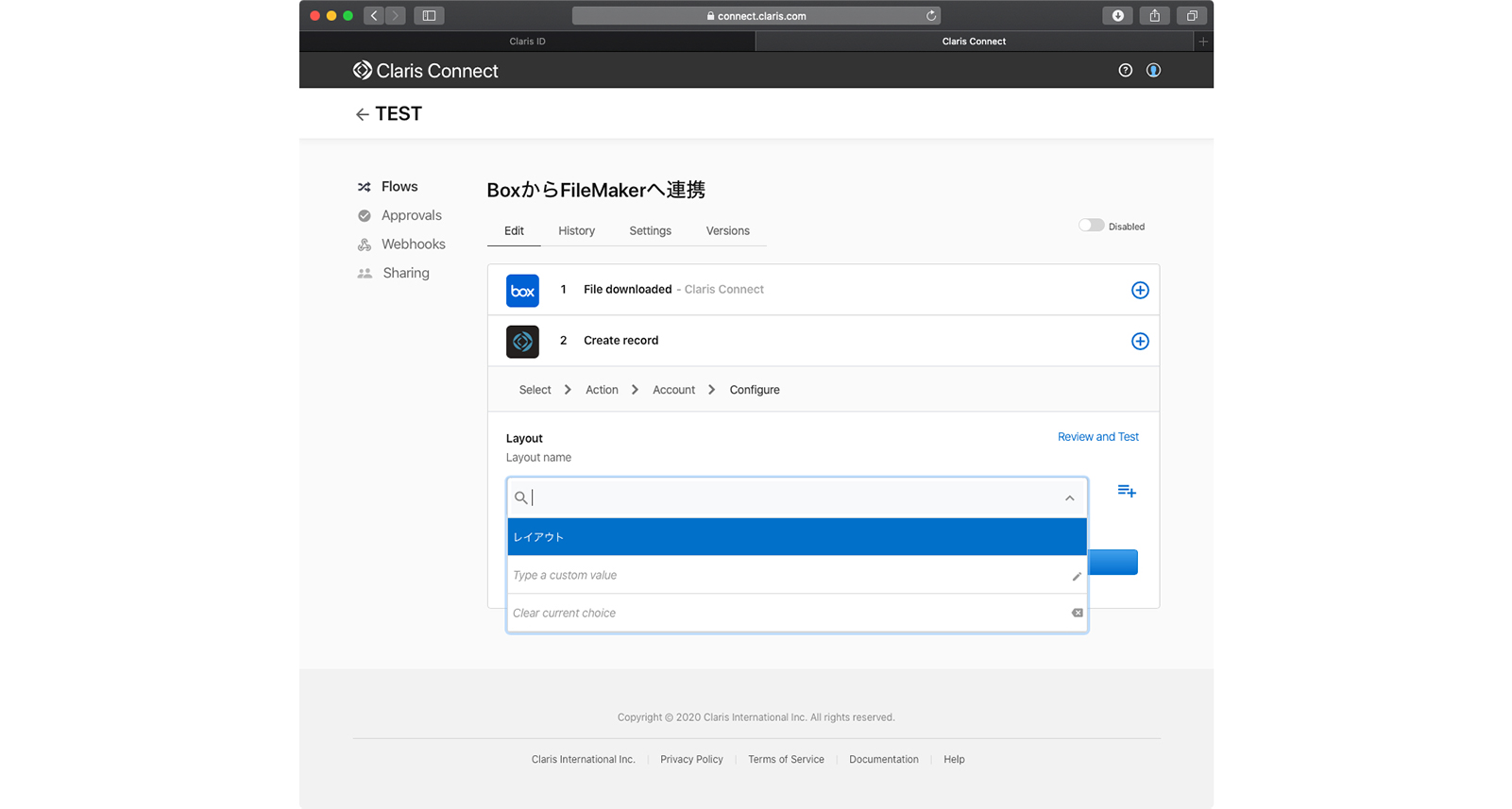Click the add-list icon beside layout field
The height and width of the screenshot is (809, 1512).
point(1127,491)
